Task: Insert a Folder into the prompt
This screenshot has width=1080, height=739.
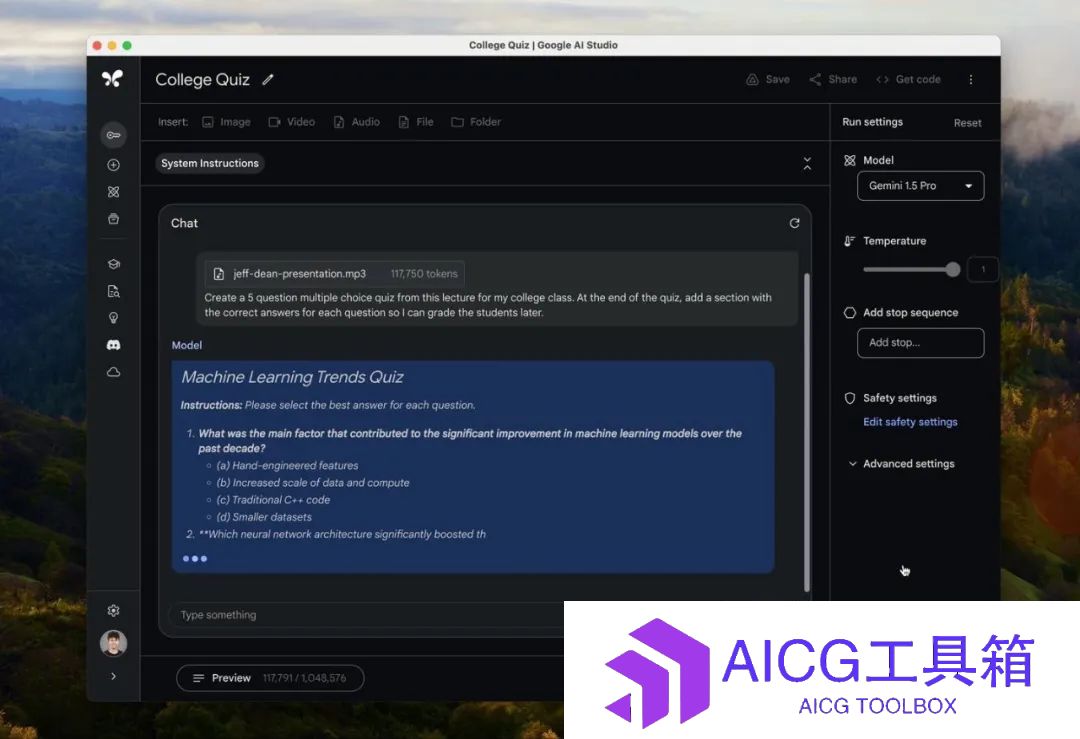Action: (476, 122)
